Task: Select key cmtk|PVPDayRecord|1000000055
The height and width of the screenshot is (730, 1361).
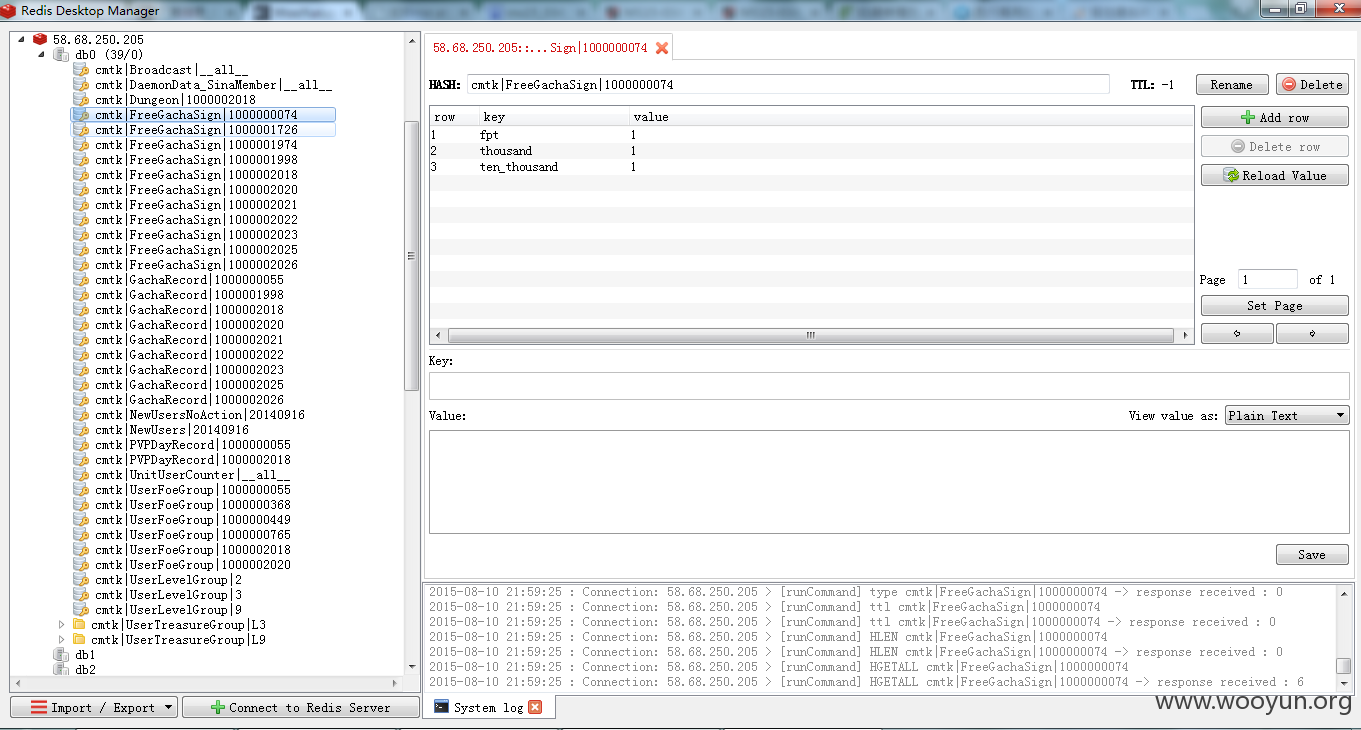Action: 193,445
